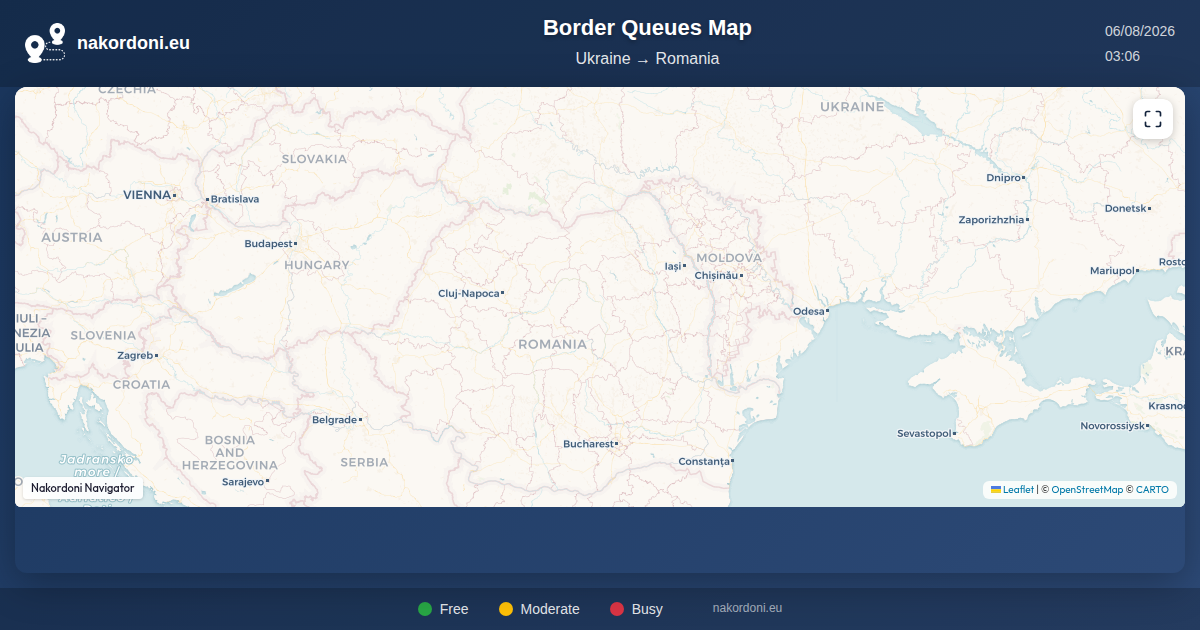This screenshot has width=1200, height=630.
Task: Click the Busy legend label
Action: pos(647,609)
